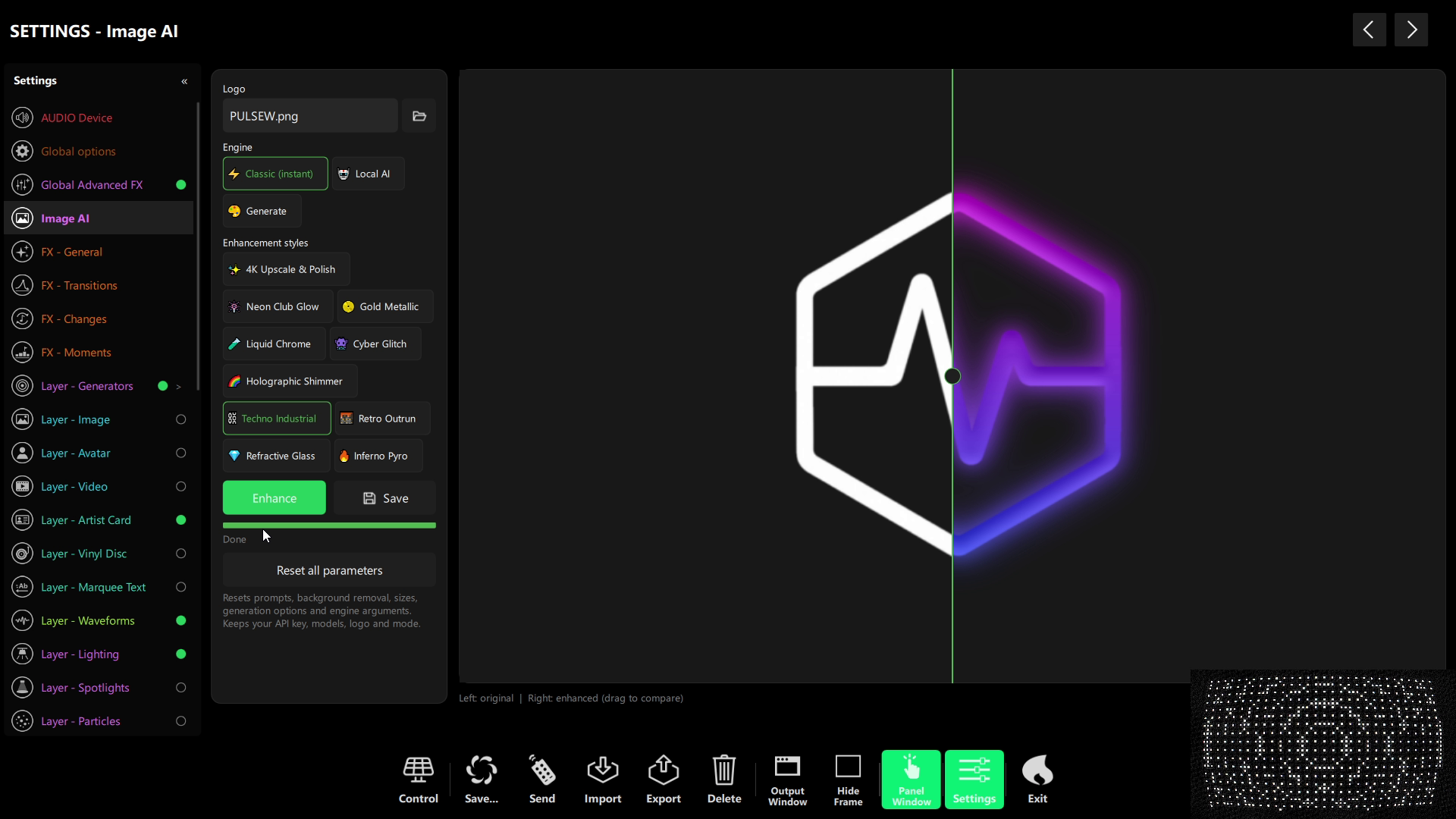Browse for logo file folder icon
Screen dimensions: 1456x819
pyautogui.click(x=419, y=116)
